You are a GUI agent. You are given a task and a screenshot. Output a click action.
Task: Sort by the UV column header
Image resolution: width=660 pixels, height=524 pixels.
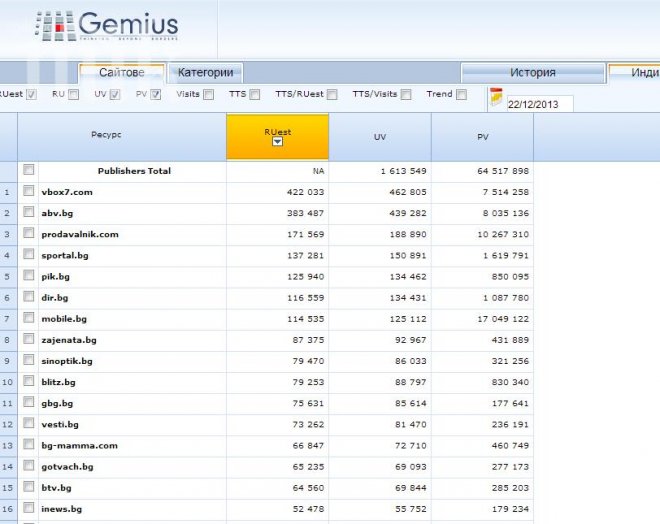pyautogui.click(x=380, y=136)
